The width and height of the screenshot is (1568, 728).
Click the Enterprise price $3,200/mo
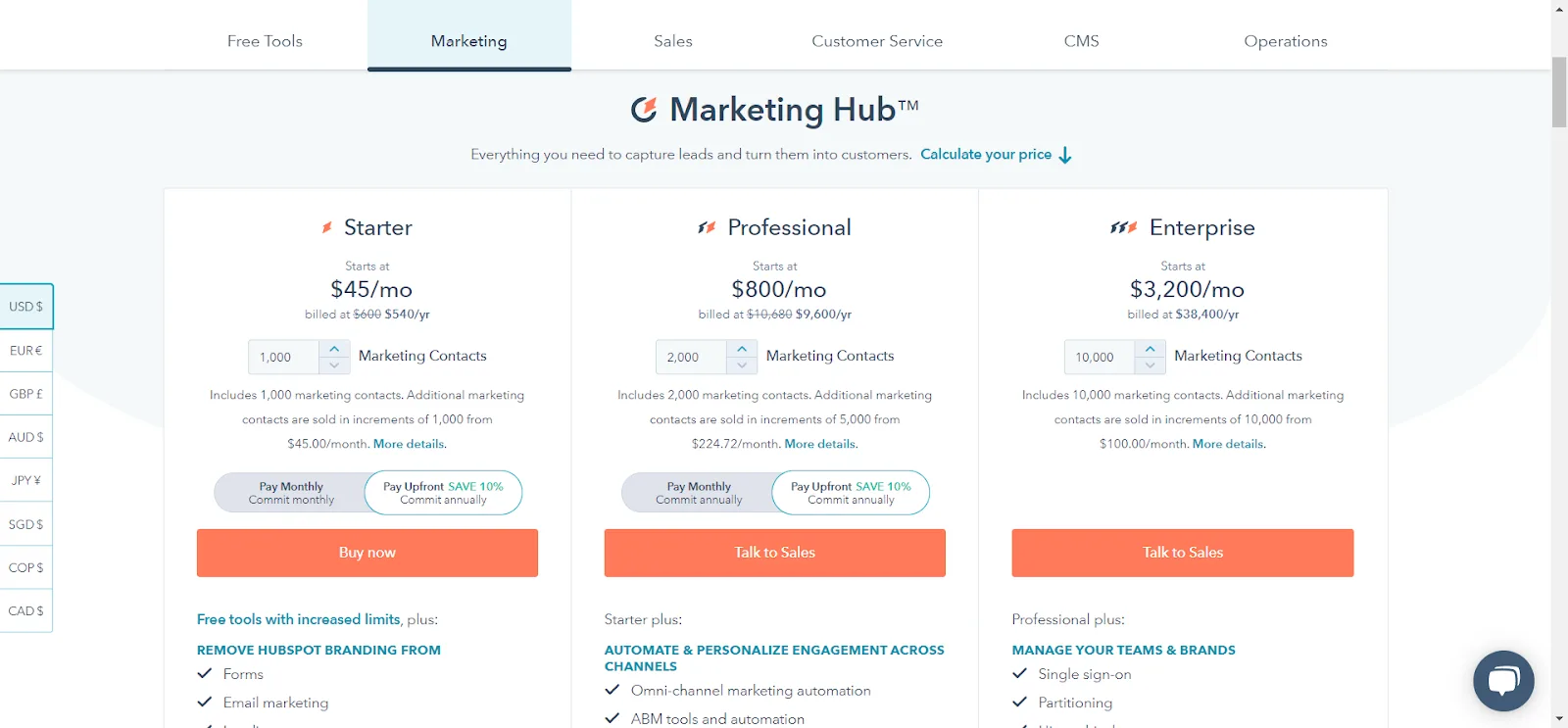[1187, 289]
